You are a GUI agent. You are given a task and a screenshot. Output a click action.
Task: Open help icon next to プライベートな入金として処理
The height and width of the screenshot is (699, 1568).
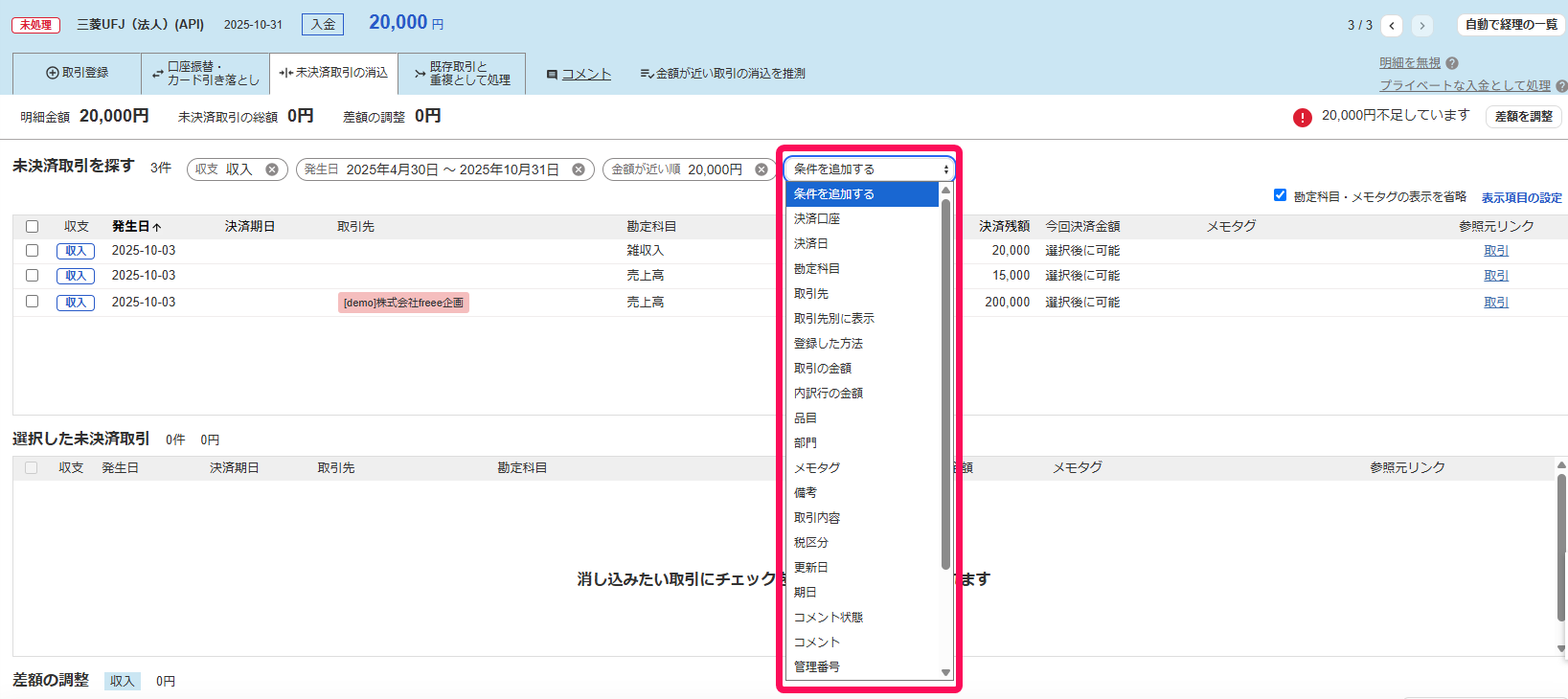1561,86
